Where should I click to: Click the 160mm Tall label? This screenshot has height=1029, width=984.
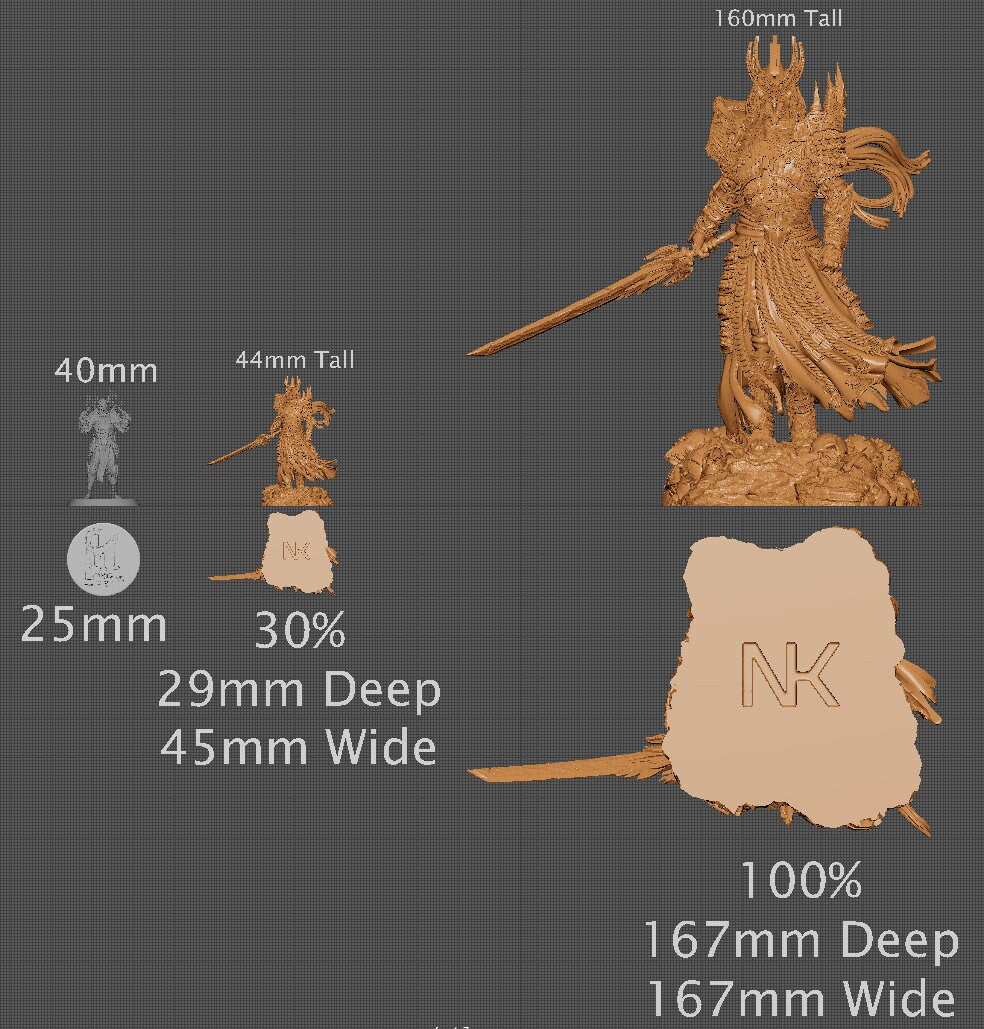pyautogui.click(x=780, y=17)
